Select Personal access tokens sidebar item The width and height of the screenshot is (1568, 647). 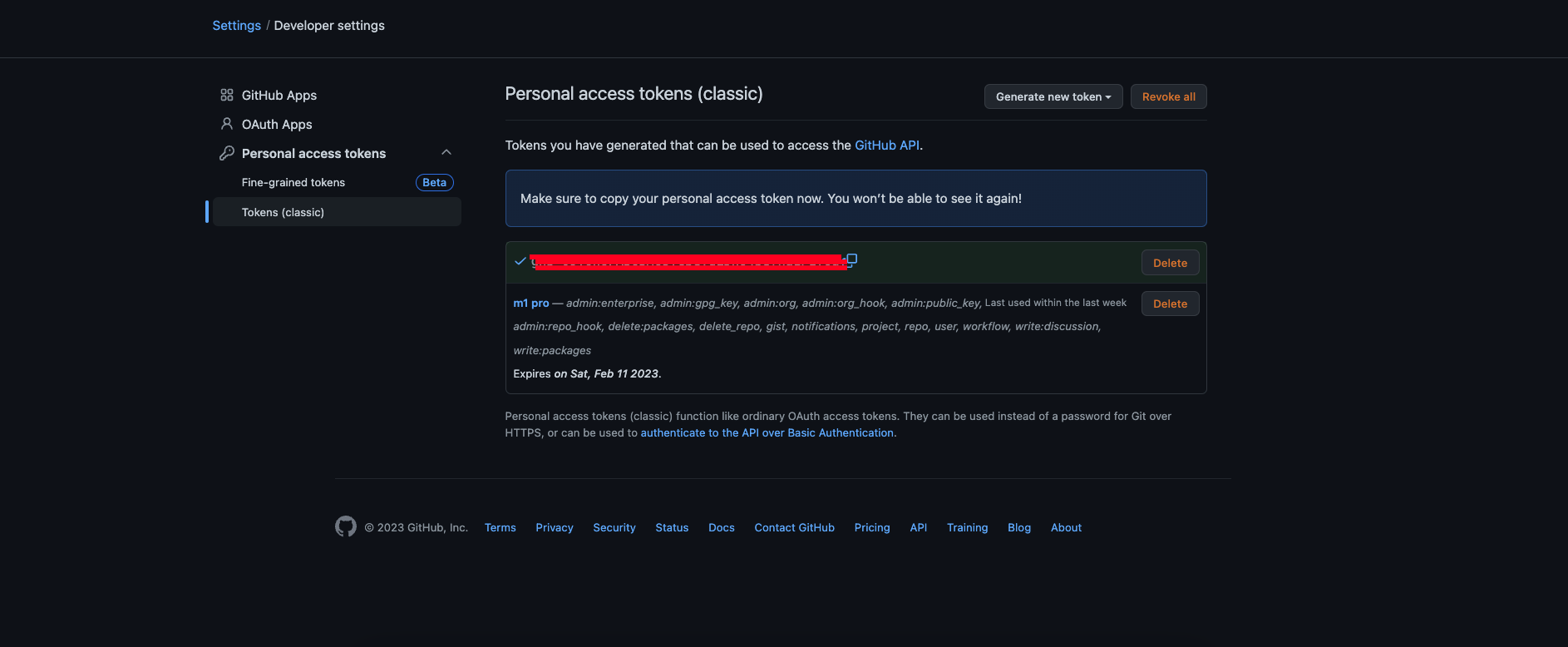[x=313, y=153]
